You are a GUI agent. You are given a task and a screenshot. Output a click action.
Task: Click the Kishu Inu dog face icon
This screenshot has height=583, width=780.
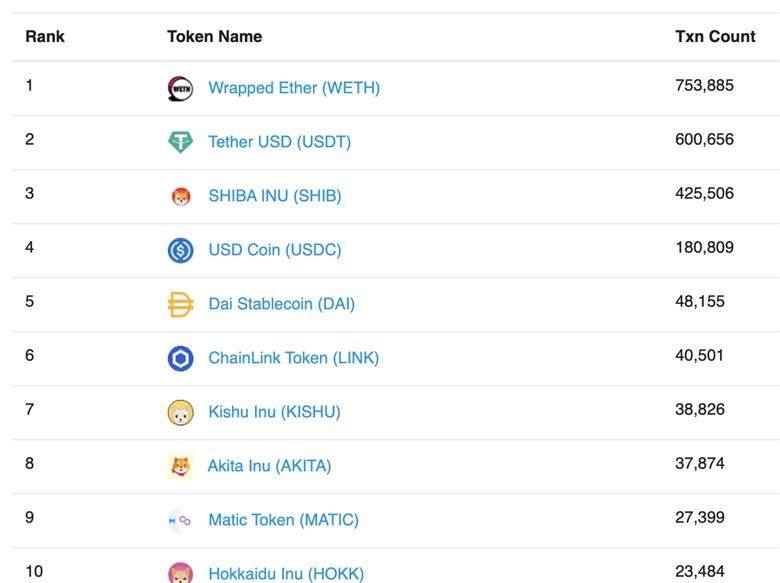pos(181,412)
